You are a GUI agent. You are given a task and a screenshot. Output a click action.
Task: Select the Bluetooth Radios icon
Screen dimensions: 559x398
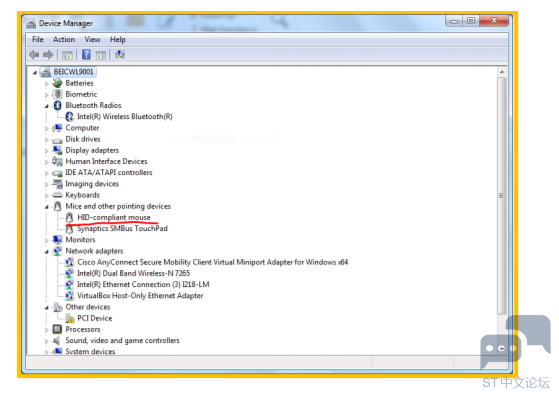click(x=57, y=106)
